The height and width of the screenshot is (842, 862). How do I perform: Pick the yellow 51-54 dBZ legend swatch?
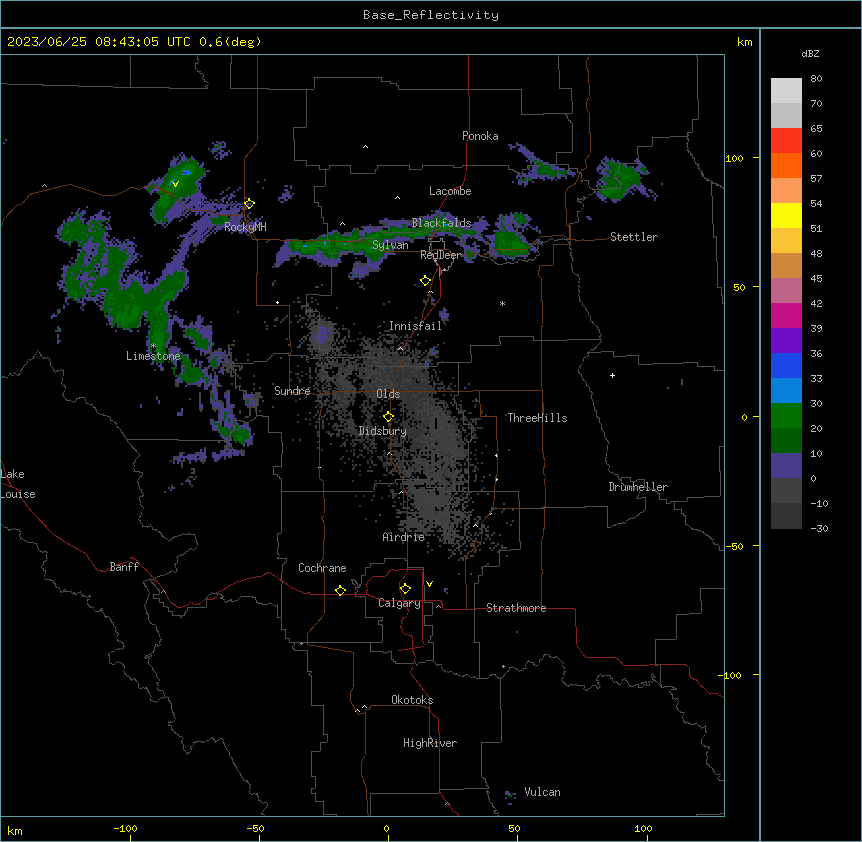coord(786,215)
